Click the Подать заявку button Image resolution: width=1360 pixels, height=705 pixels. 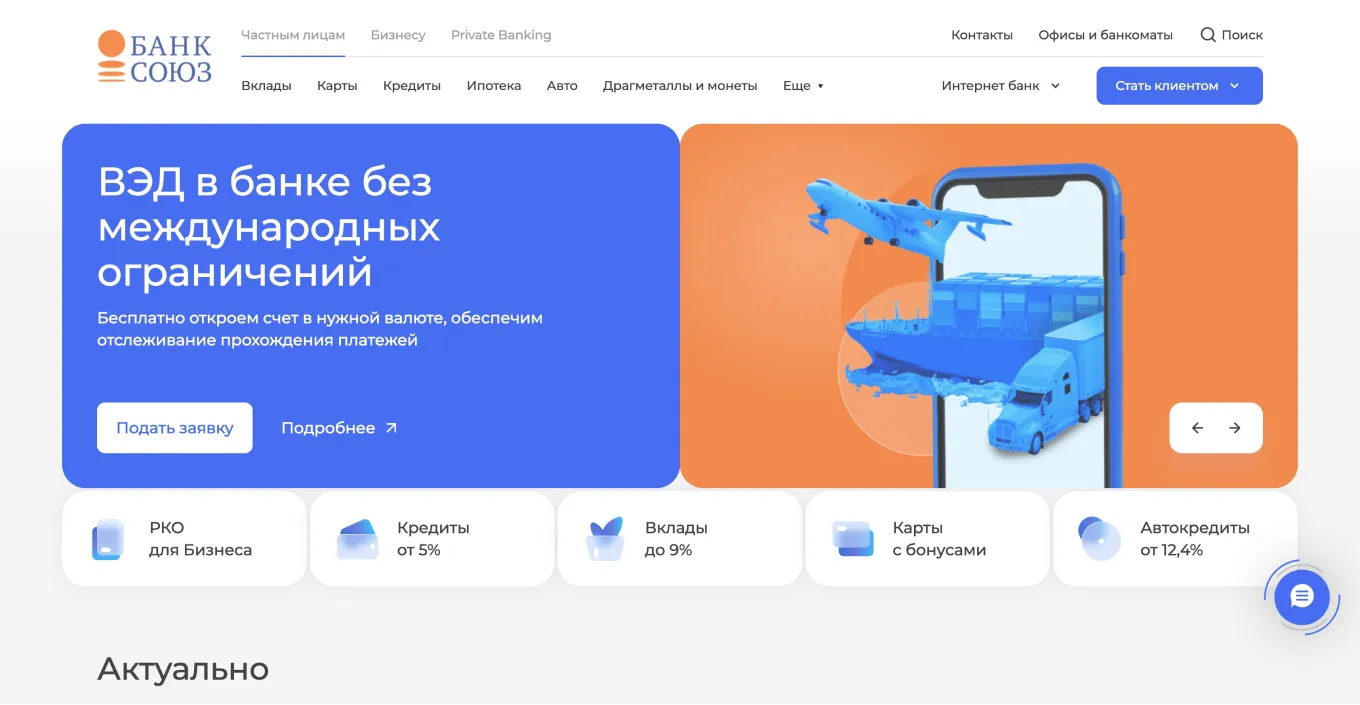(175, 428)
